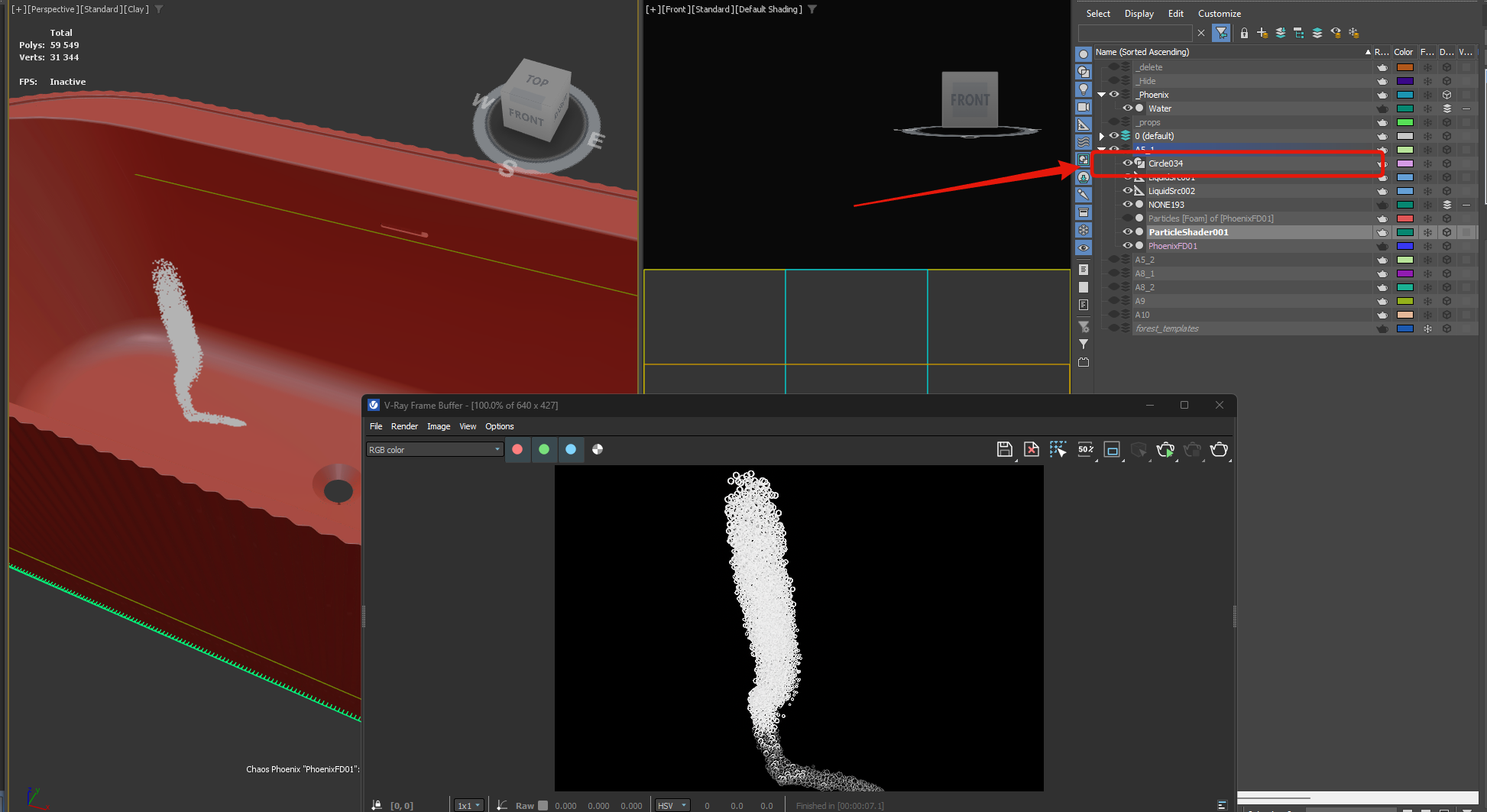Click the region render icon

tap(1113, 449)
